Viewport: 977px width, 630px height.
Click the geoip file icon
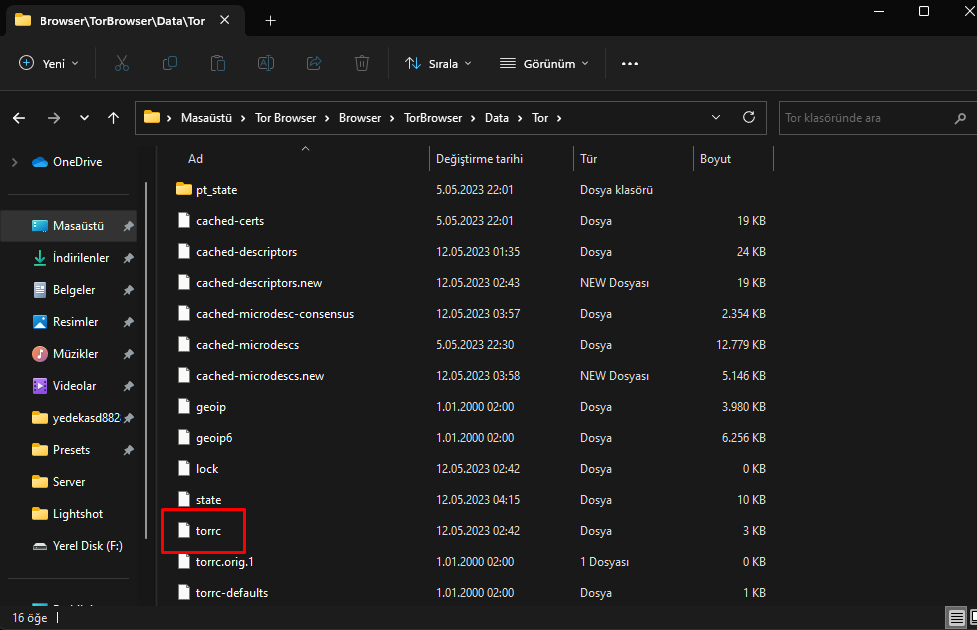click(x=184, y=406)
